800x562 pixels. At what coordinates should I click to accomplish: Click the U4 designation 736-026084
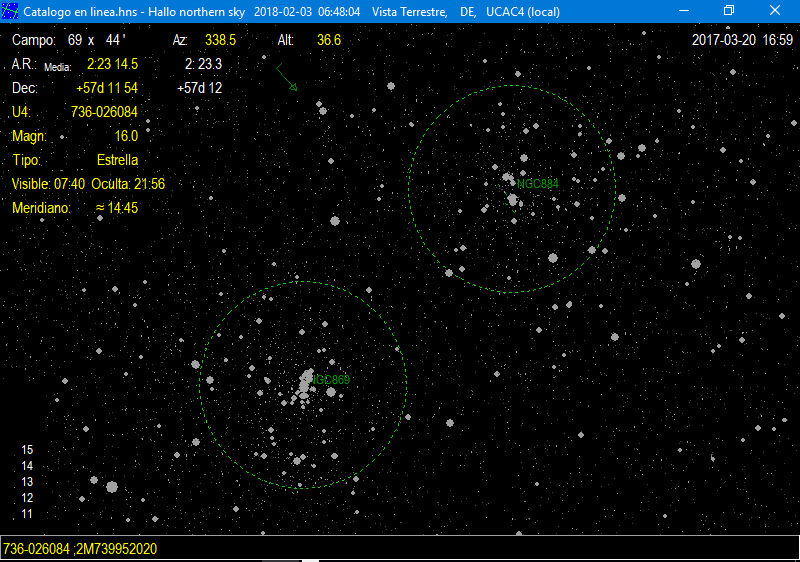104,112
